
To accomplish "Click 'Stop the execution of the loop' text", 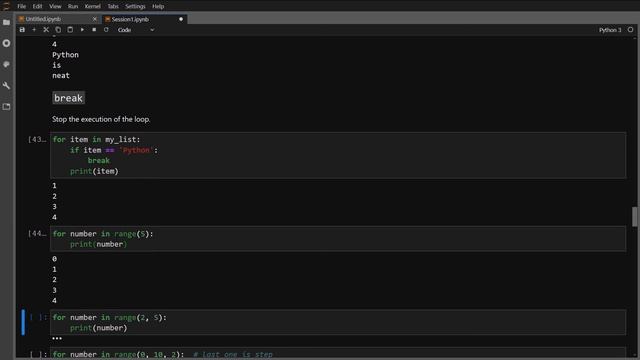I will [101, 119].
